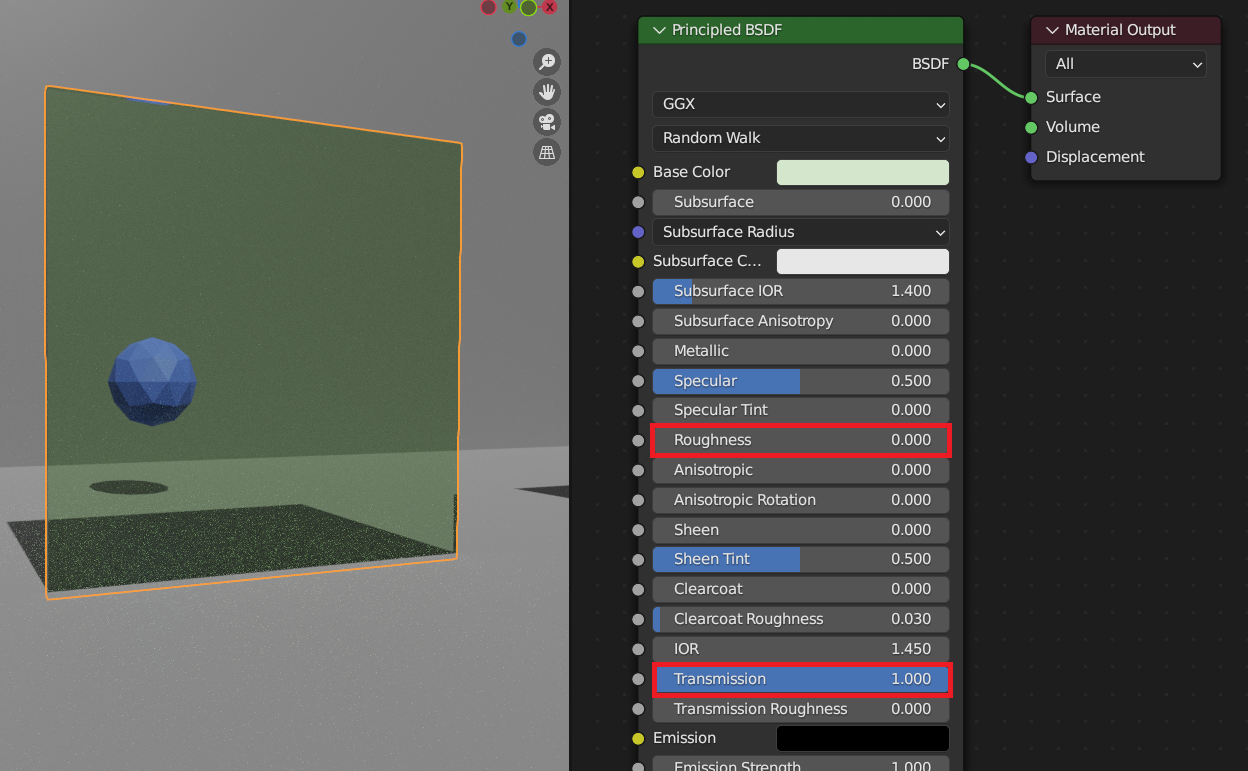Click the red X axis gizmo
Image resolution: width=1248 pixels, height=771 pixels.
point(549,7)
